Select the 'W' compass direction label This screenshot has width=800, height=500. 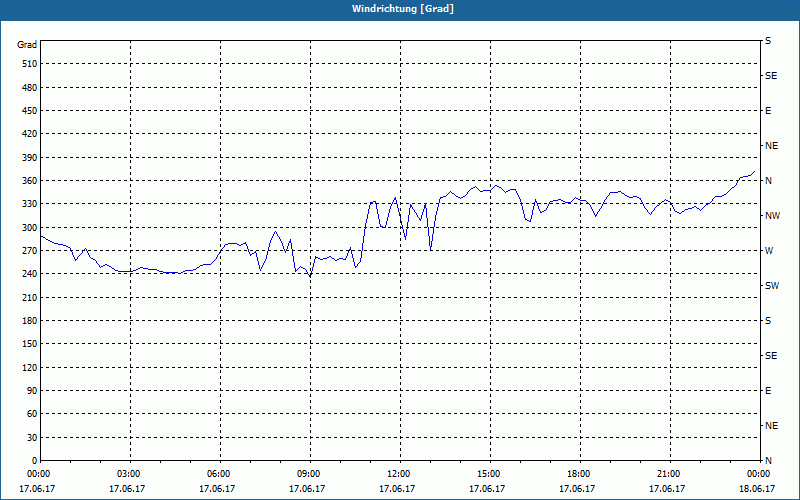[769, 251]
